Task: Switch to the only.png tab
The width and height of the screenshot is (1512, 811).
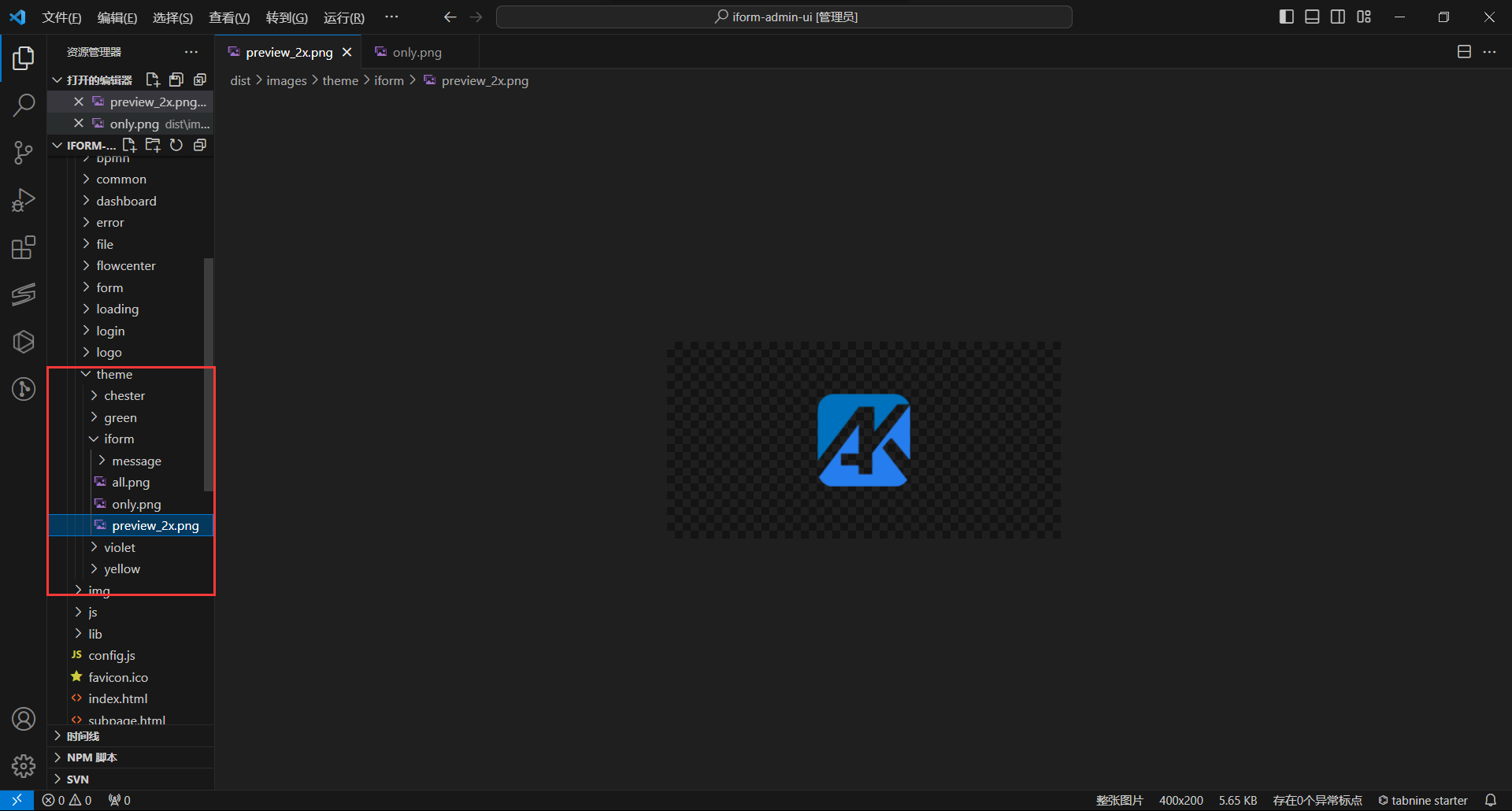Action: (x=417, y=52)
